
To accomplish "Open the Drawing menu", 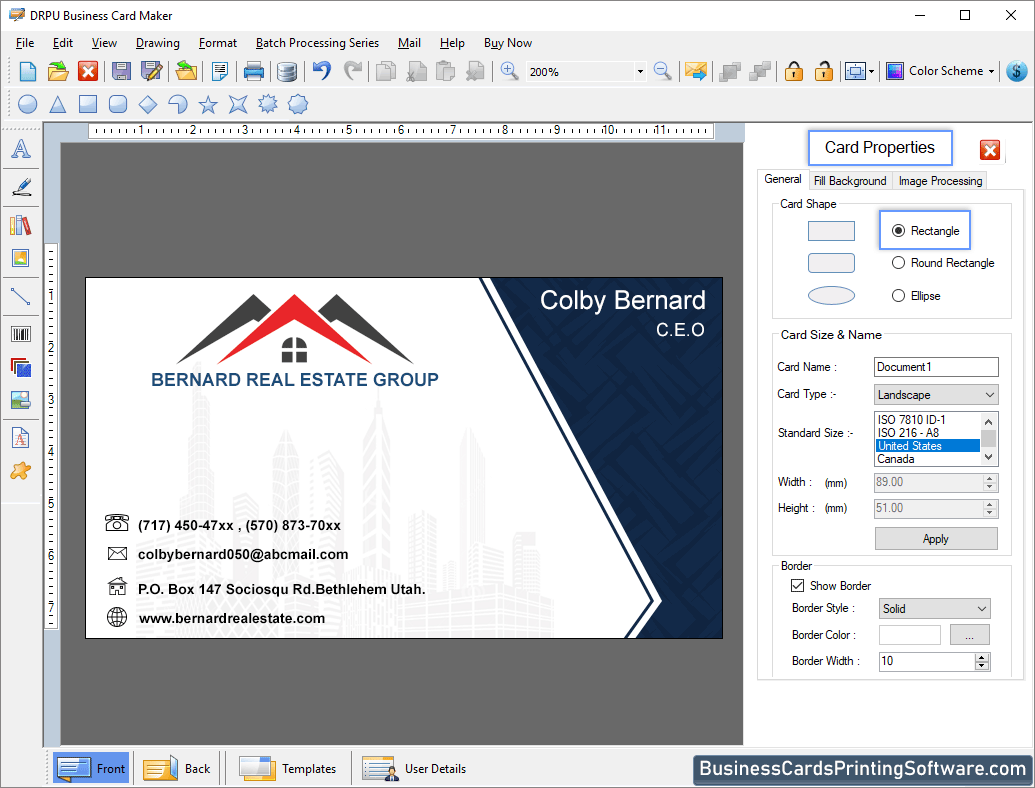I will [x=158, y=43].
